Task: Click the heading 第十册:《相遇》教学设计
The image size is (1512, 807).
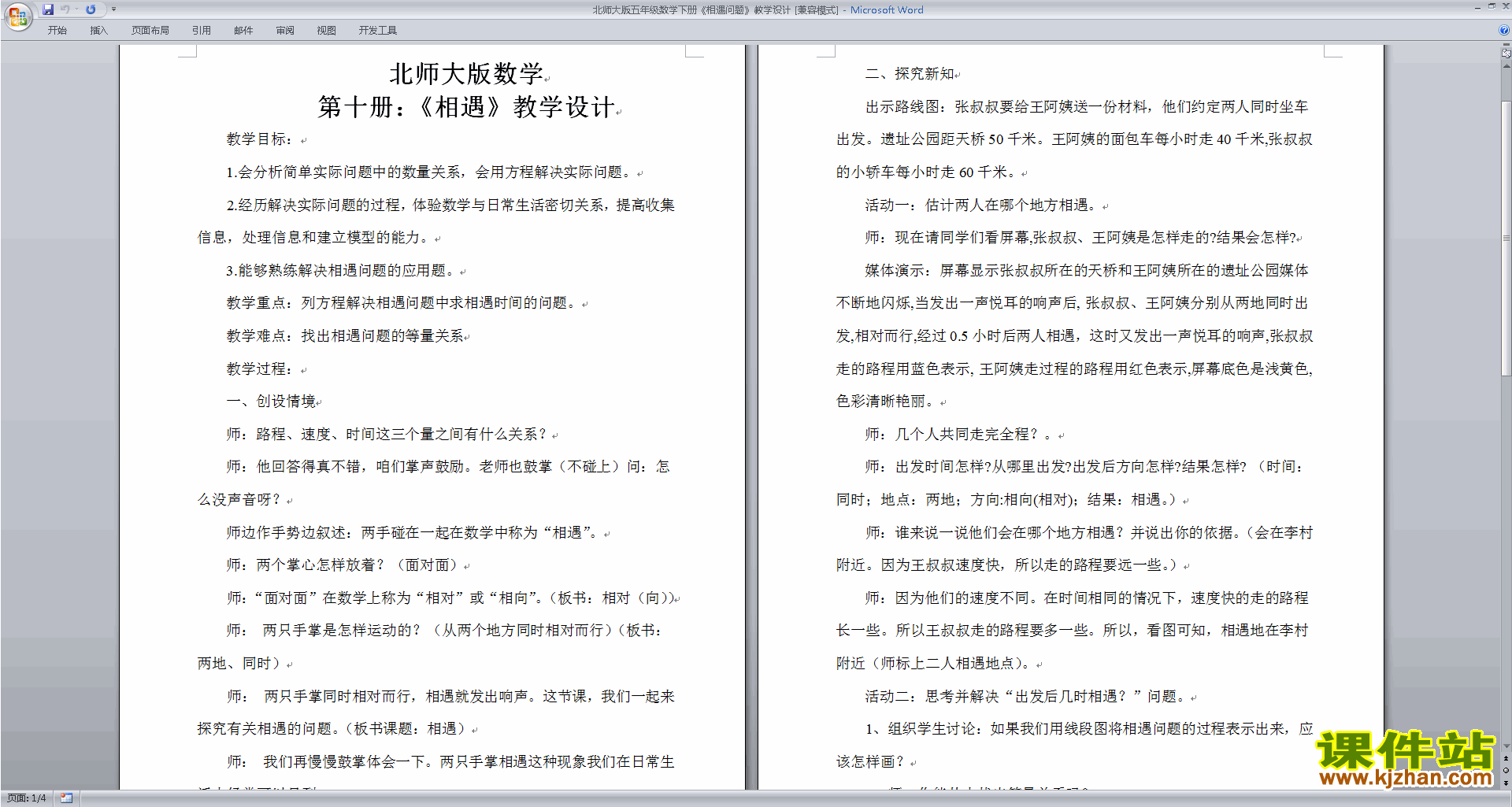Action: [466, 107]
